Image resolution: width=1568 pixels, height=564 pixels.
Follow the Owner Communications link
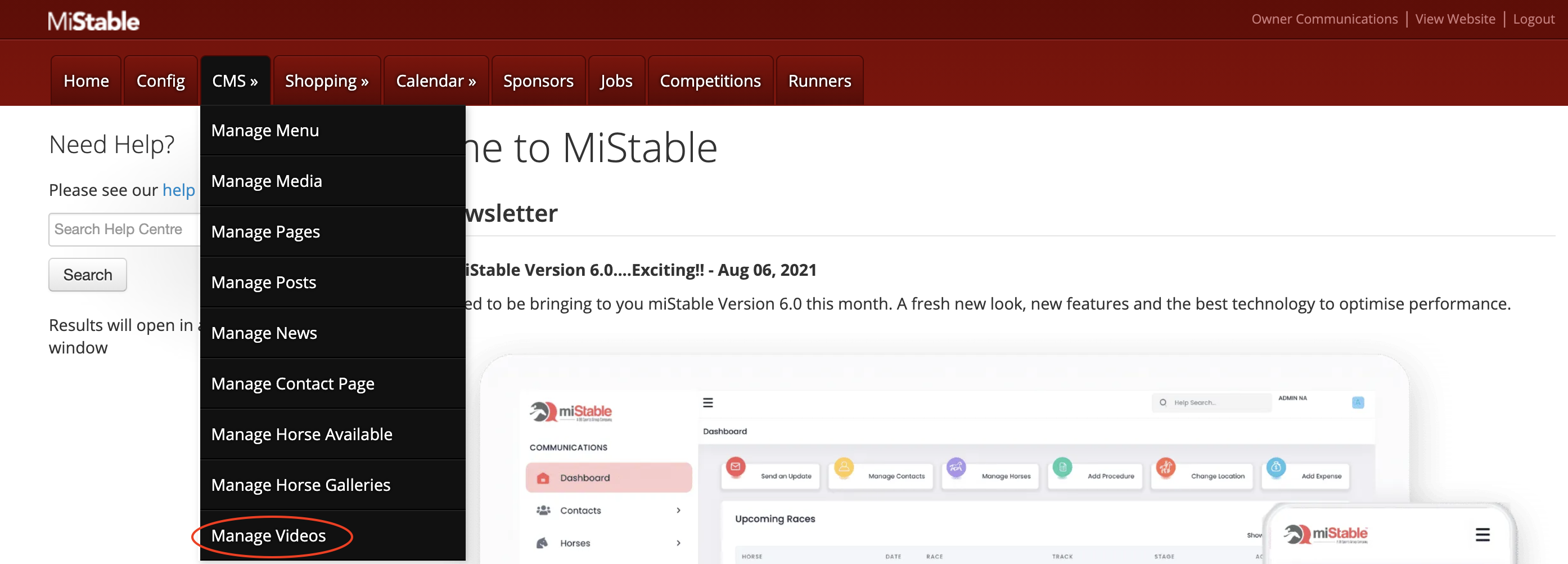[x=1324, y=19]
